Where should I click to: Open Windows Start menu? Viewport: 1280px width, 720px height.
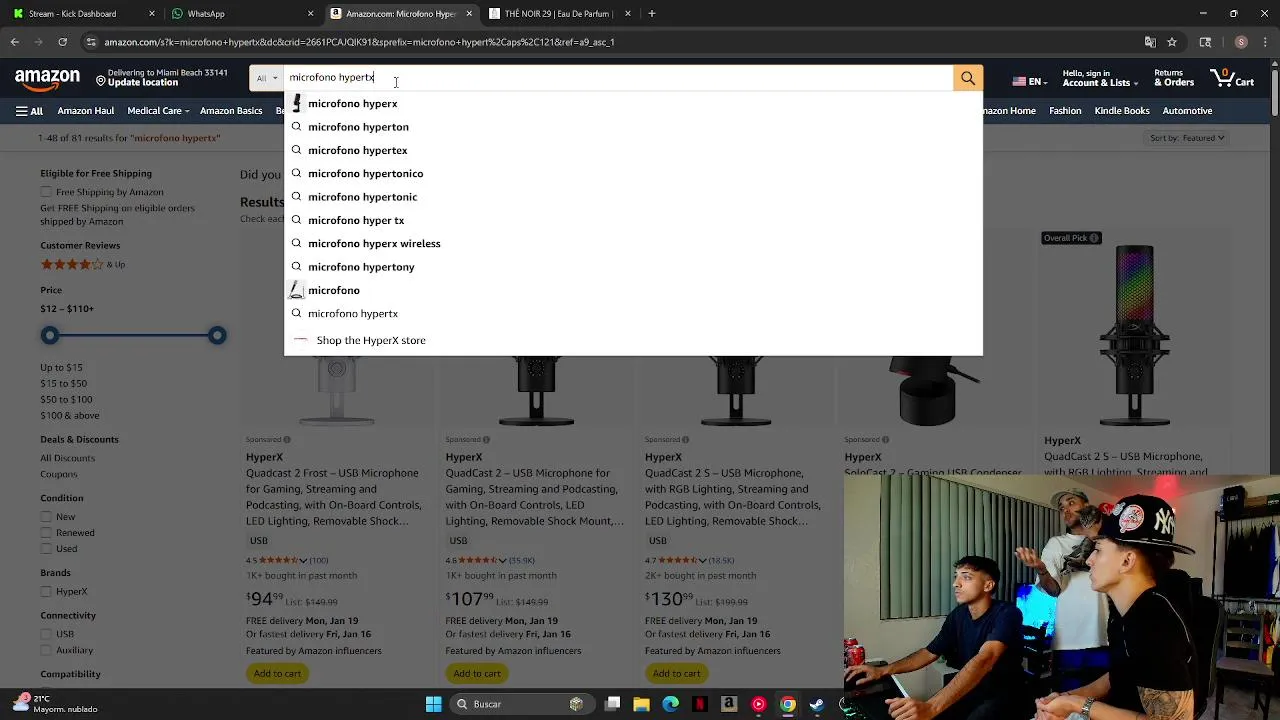[x=433, y=704]
